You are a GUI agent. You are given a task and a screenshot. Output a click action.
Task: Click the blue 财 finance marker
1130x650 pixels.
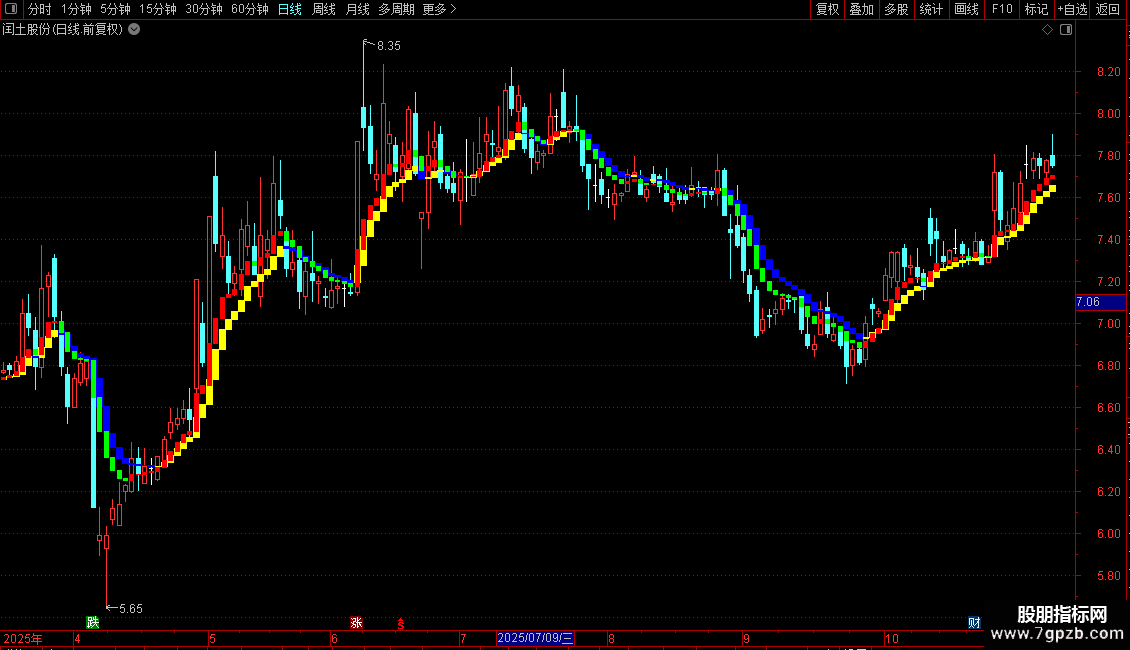974,623
